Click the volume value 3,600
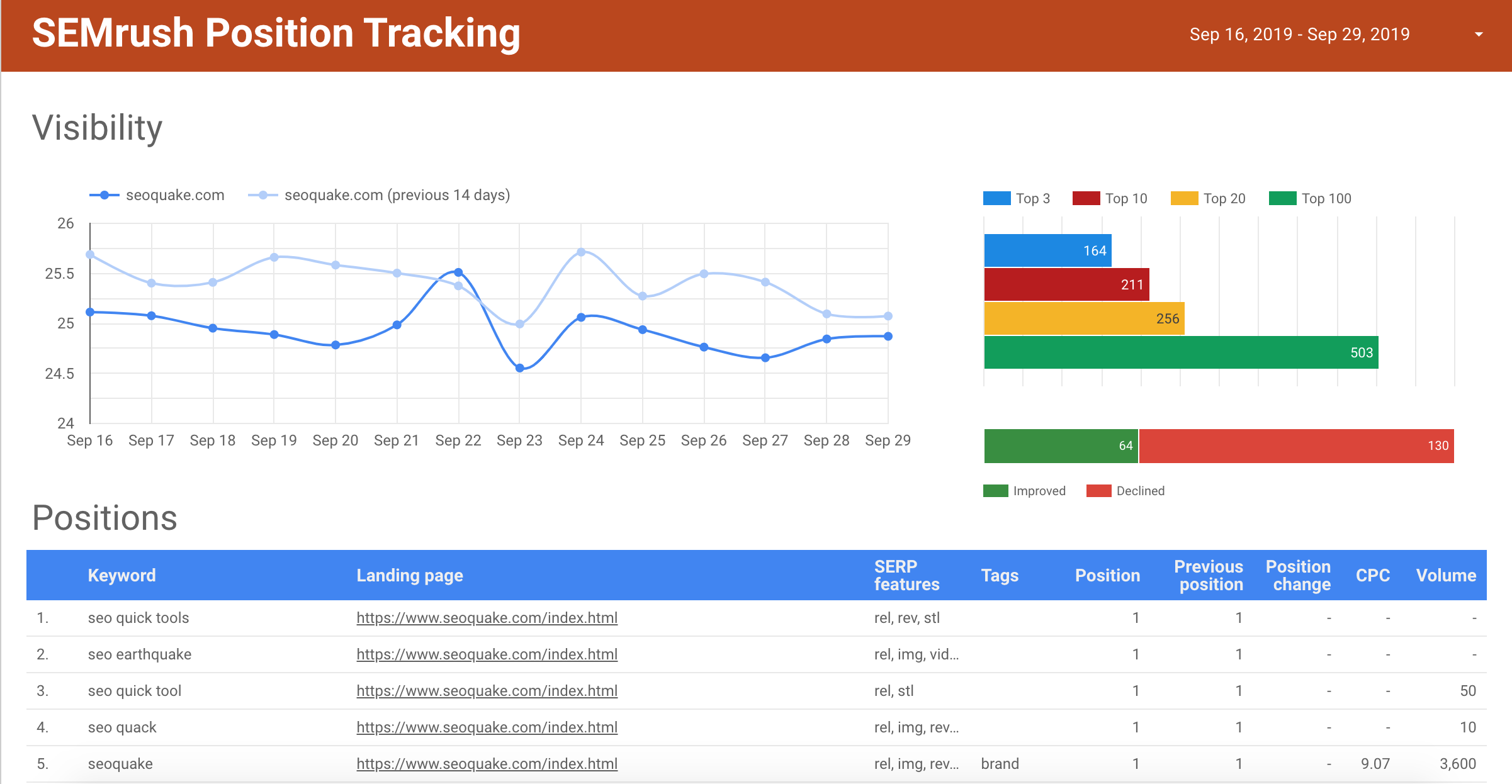The width and height of the screenshot is (1512, 784). [x=1458, y=764]
